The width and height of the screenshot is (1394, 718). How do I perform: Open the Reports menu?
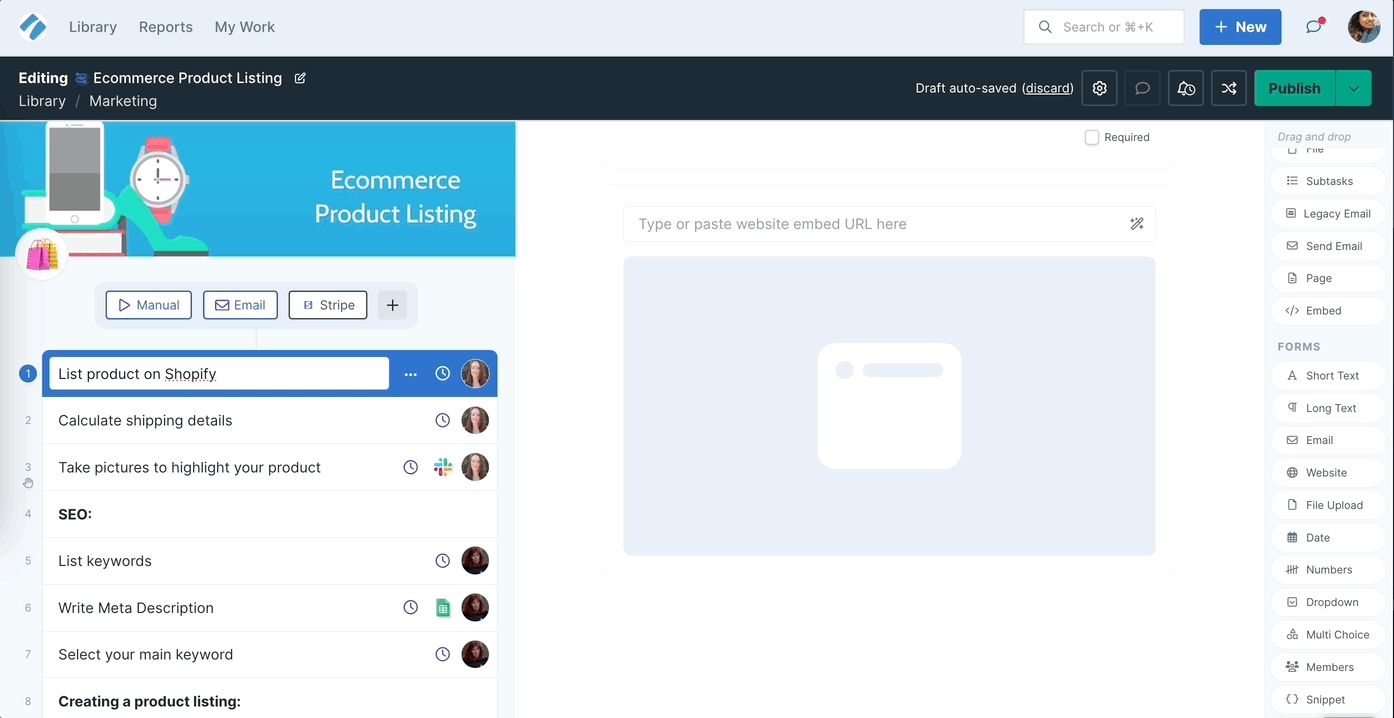coord(166,27)
